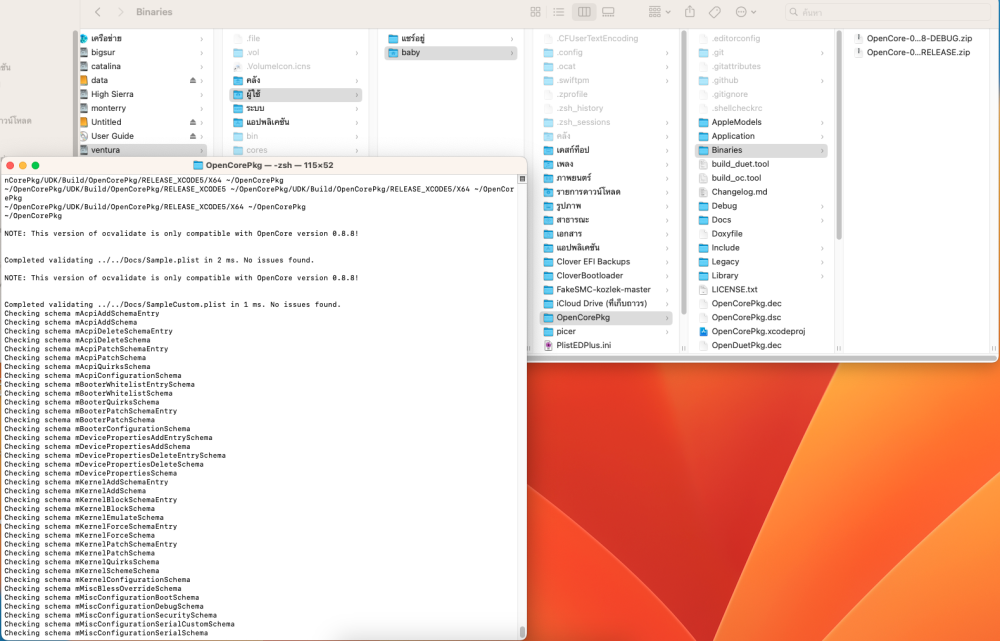The width and height of the screenshot is (1000, 641).
Task: Go forward in Finder navigation
Action: [121, 11]
